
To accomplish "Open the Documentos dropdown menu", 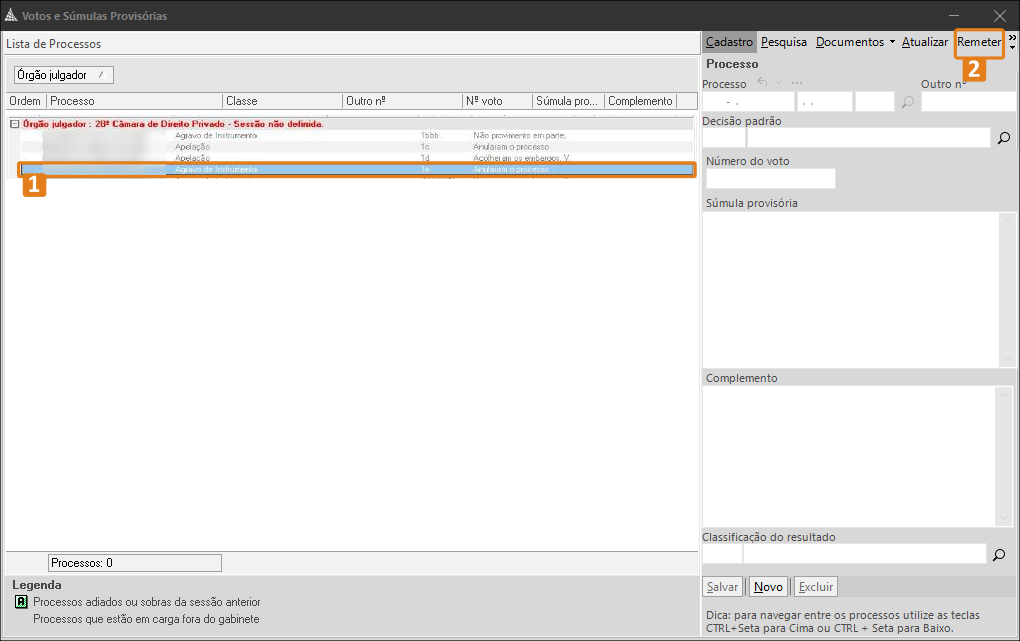I will point(855,42).
